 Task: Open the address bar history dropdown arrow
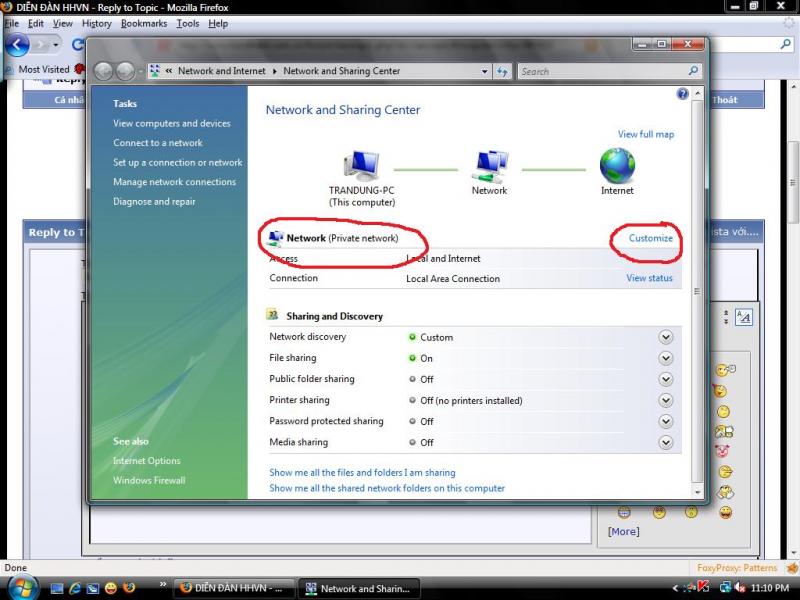(485, 72)
